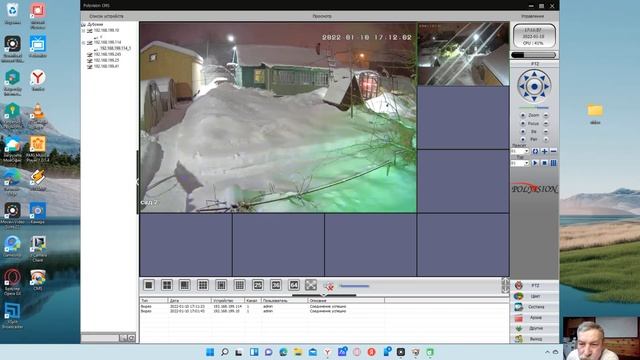640x360 pixels.
Task: Click the Дата column header in log
Action: 189,300
